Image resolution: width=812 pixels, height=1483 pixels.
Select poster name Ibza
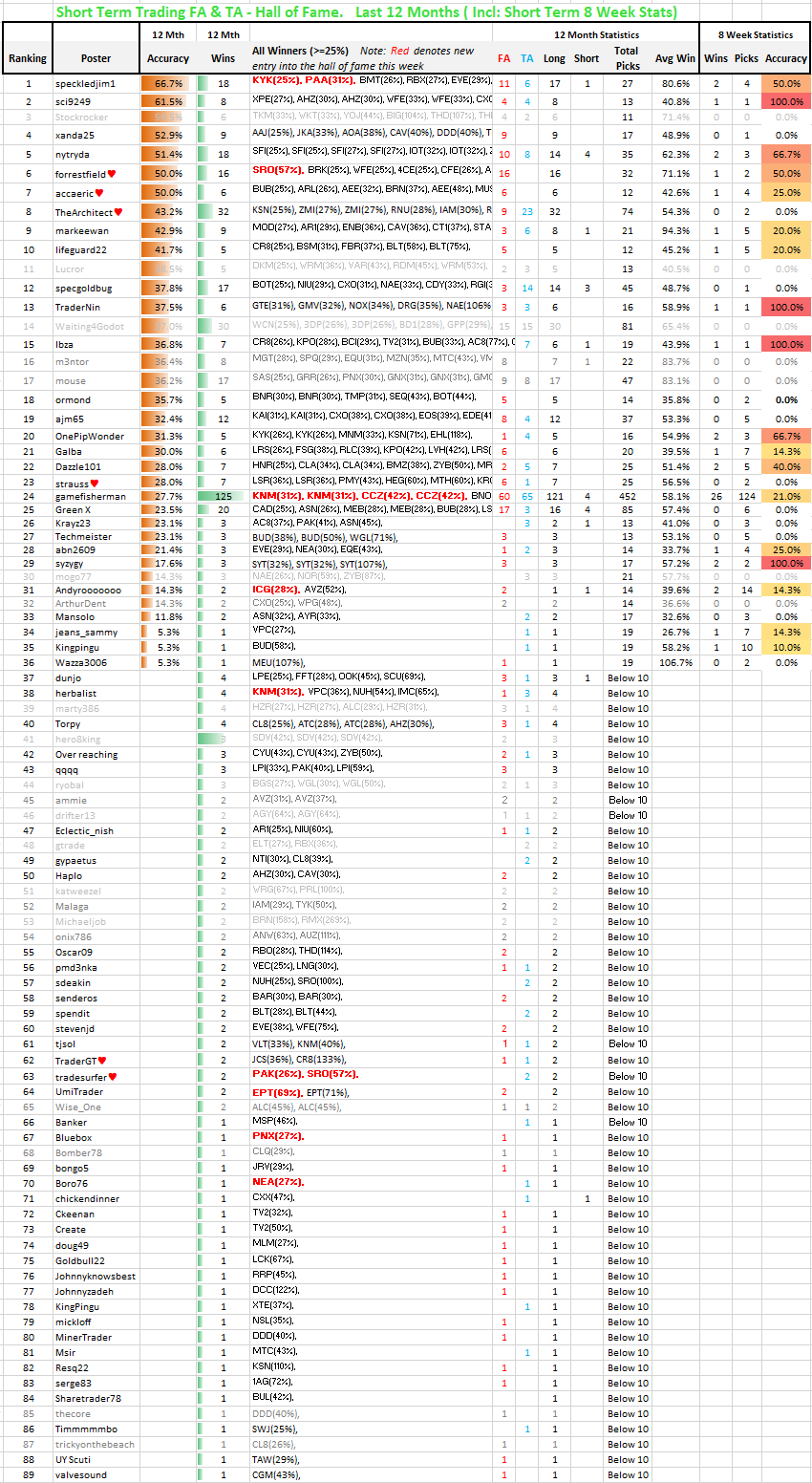[64, 344]
